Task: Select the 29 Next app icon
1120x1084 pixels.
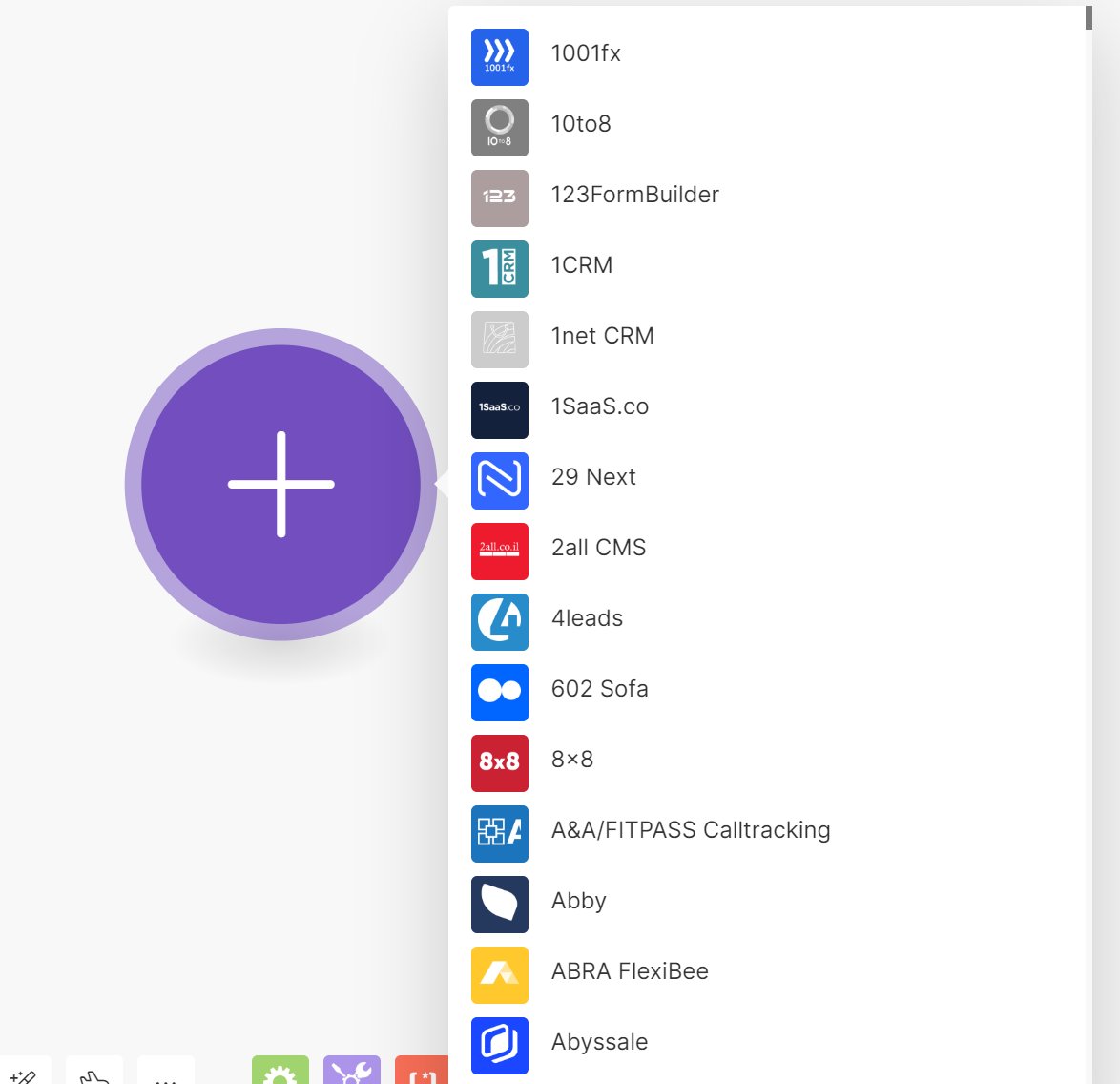Action: pos(499,481)
